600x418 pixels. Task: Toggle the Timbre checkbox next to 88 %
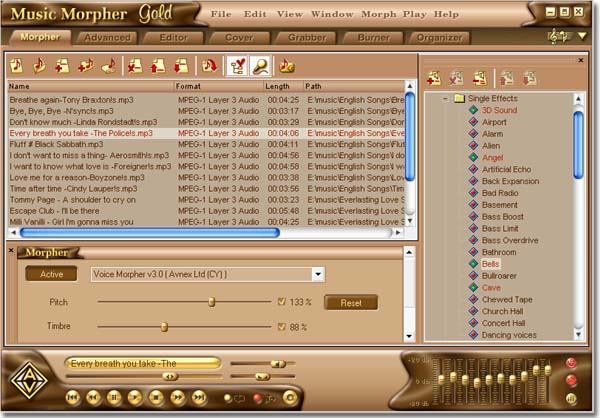(x=282, y=327)
